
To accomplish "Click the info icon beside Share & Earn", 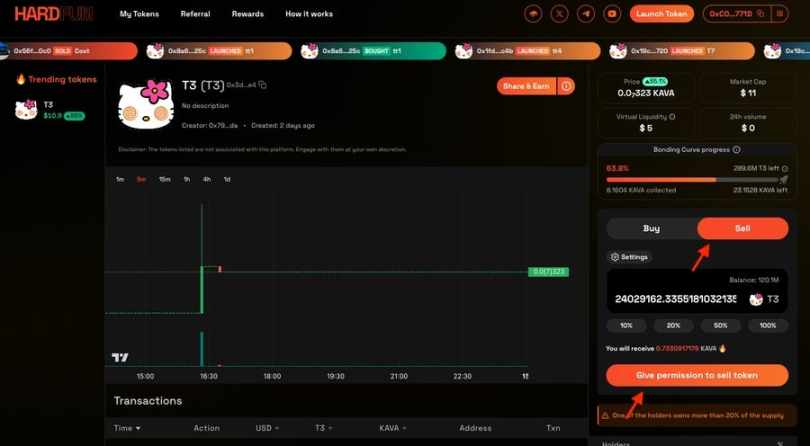I will click(566, 86).
